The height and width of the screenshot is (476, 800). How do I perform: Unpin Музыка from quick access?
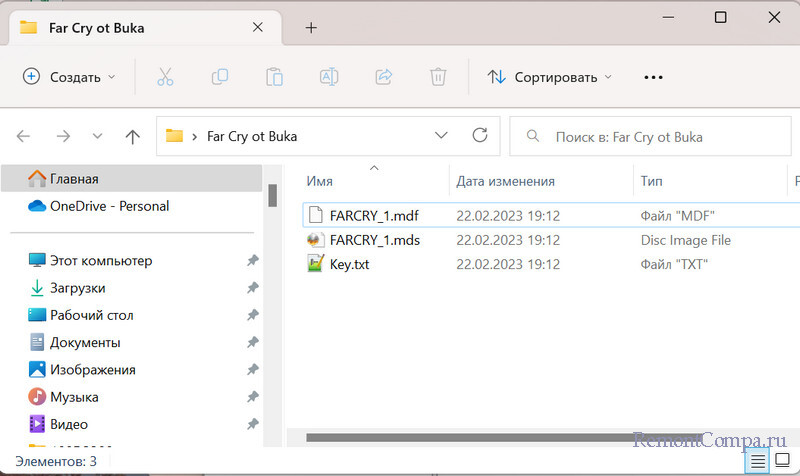pyautogui.click(x=253, y=397)
